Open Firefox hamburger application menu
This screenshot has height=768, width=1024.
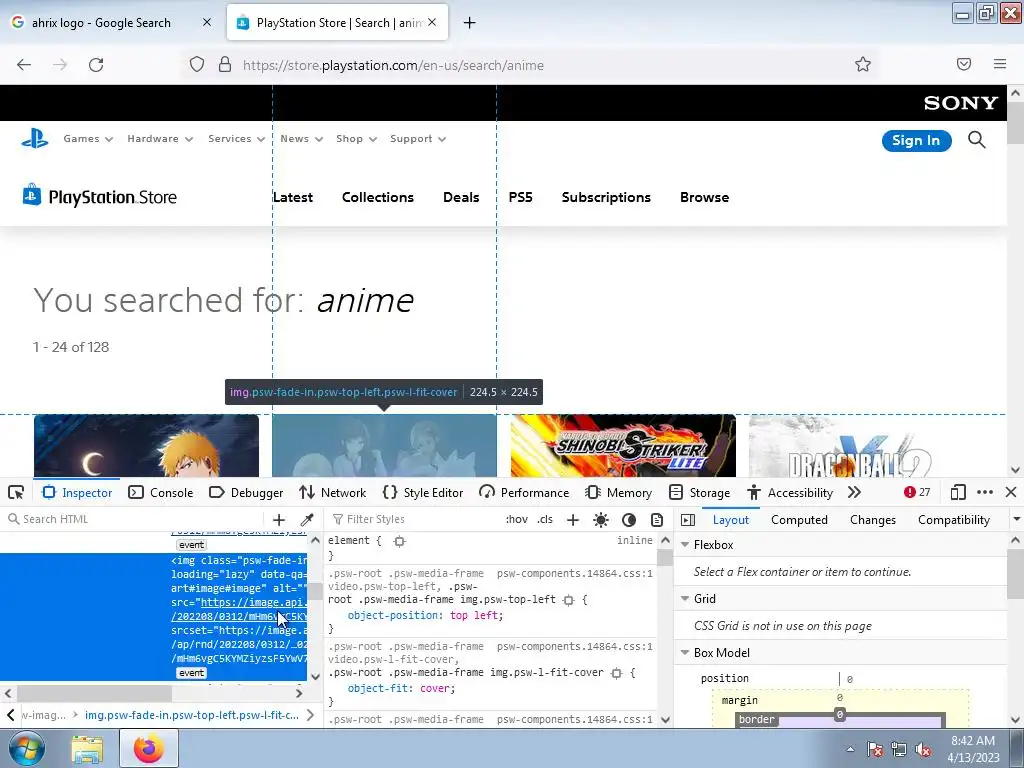[x=1000, y=64]
